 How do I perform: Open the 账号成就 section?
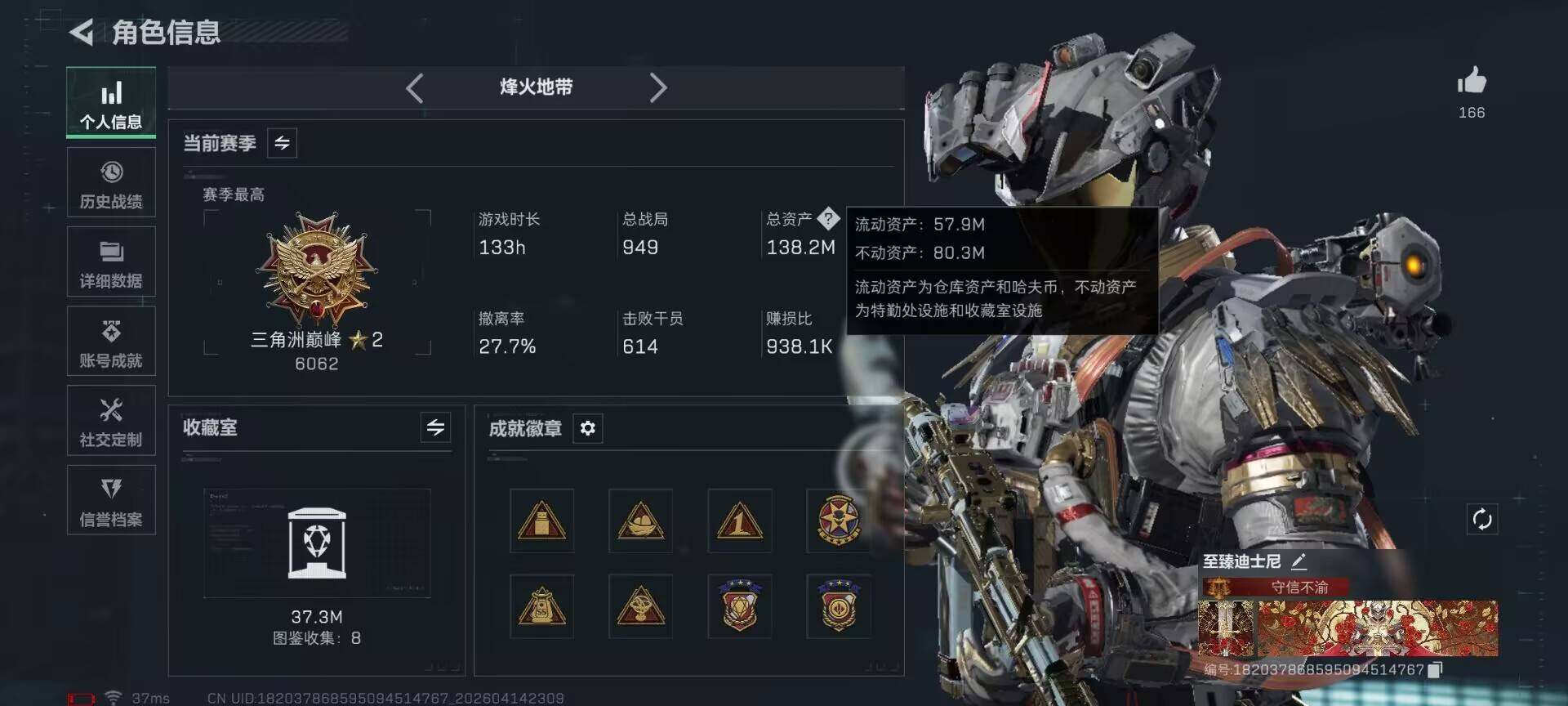point(111,342)
